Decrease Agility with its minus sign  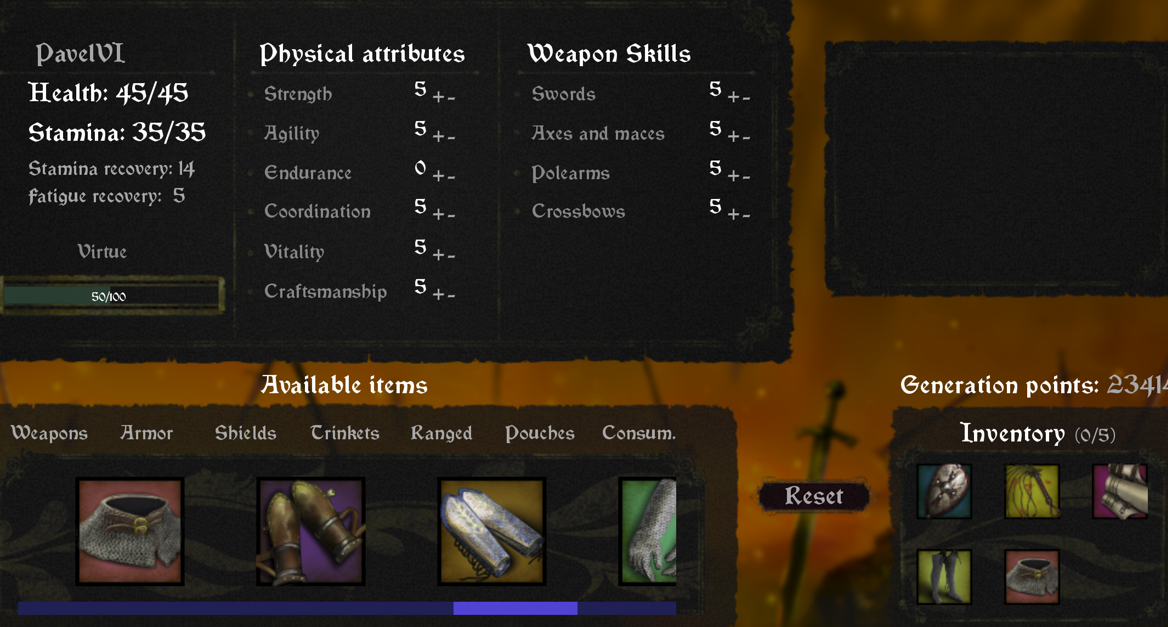(451, 138)
